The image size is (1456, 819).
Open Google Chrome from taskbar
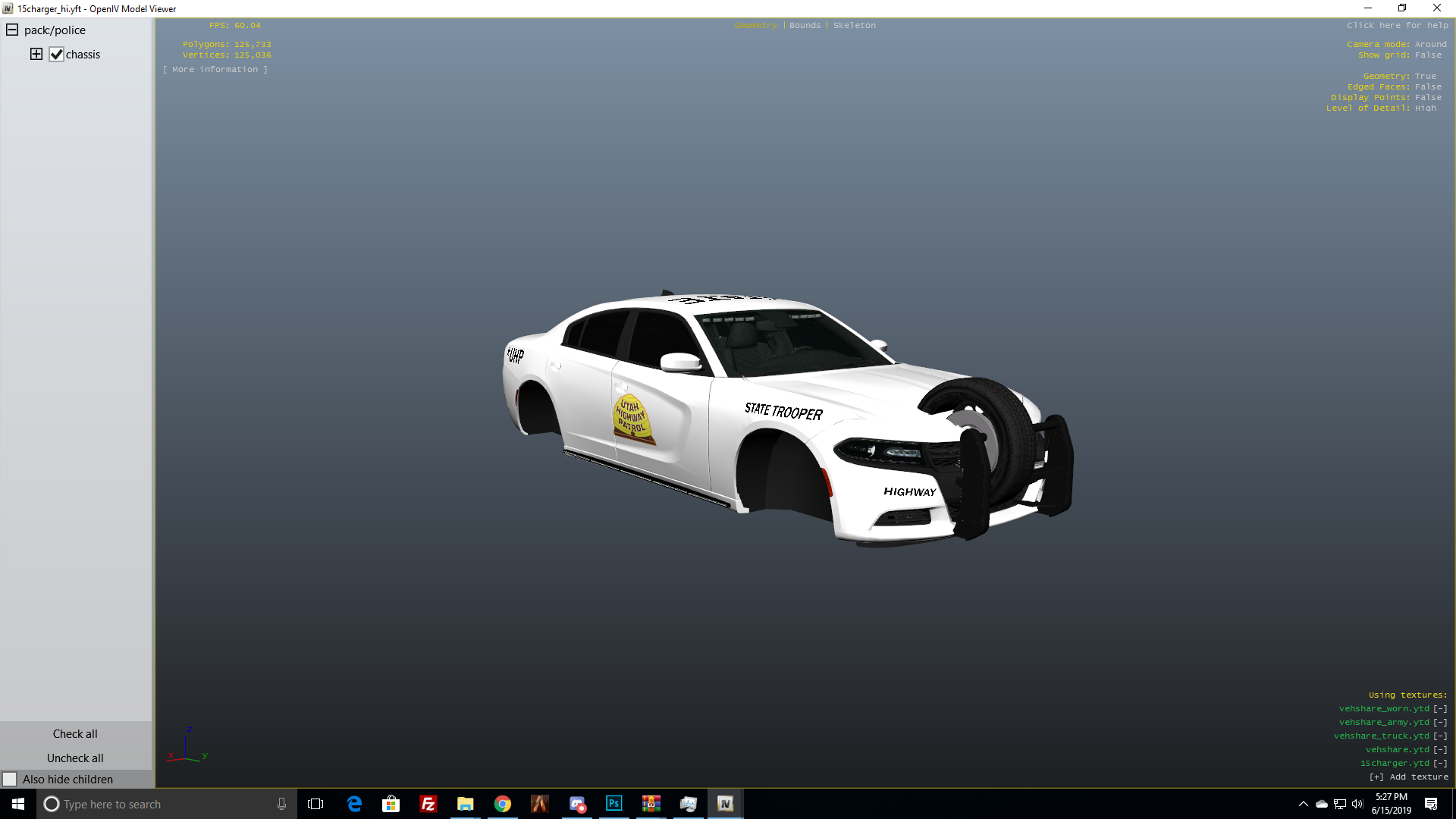[x=503, y=804]
